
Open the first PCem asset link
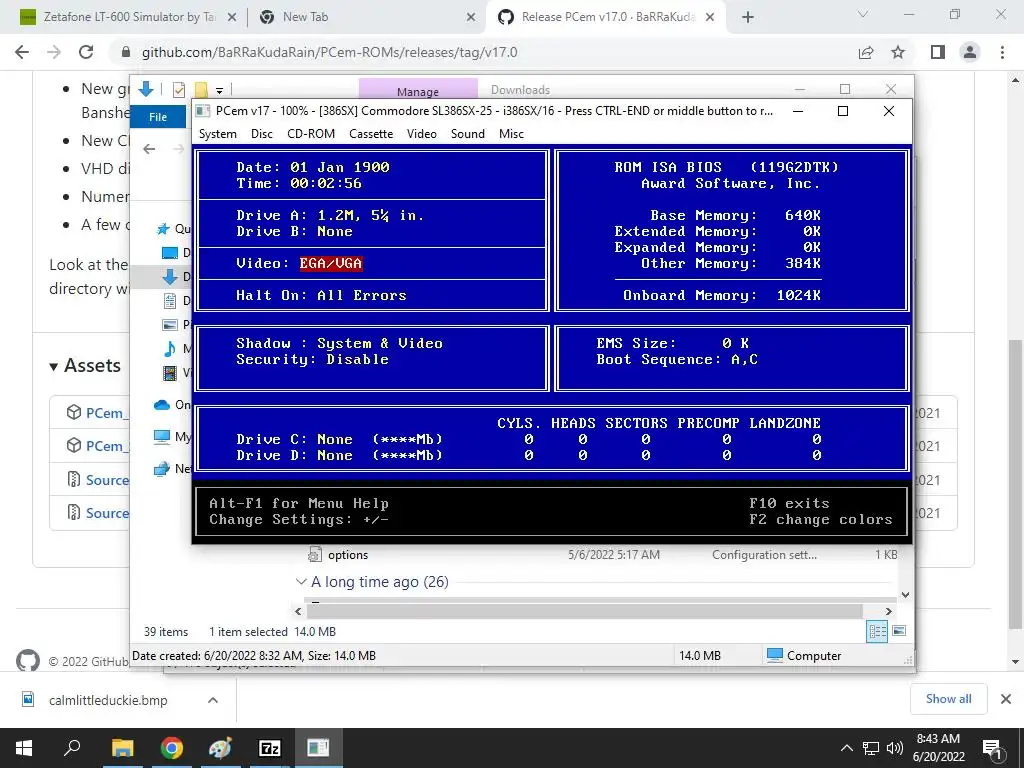pos(108,413)
